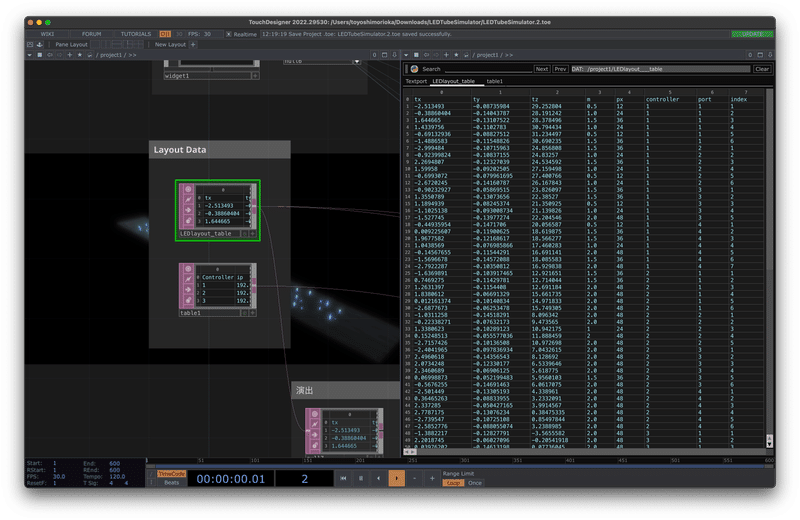Select the Layout Data annotation title
Image resolution: width=800 pixels, height=520 pixels.
tap(180, 150)
